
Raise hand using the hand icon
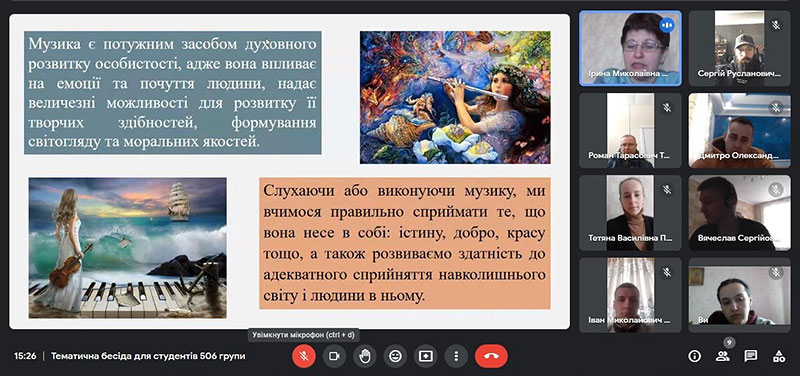[364, 356]
